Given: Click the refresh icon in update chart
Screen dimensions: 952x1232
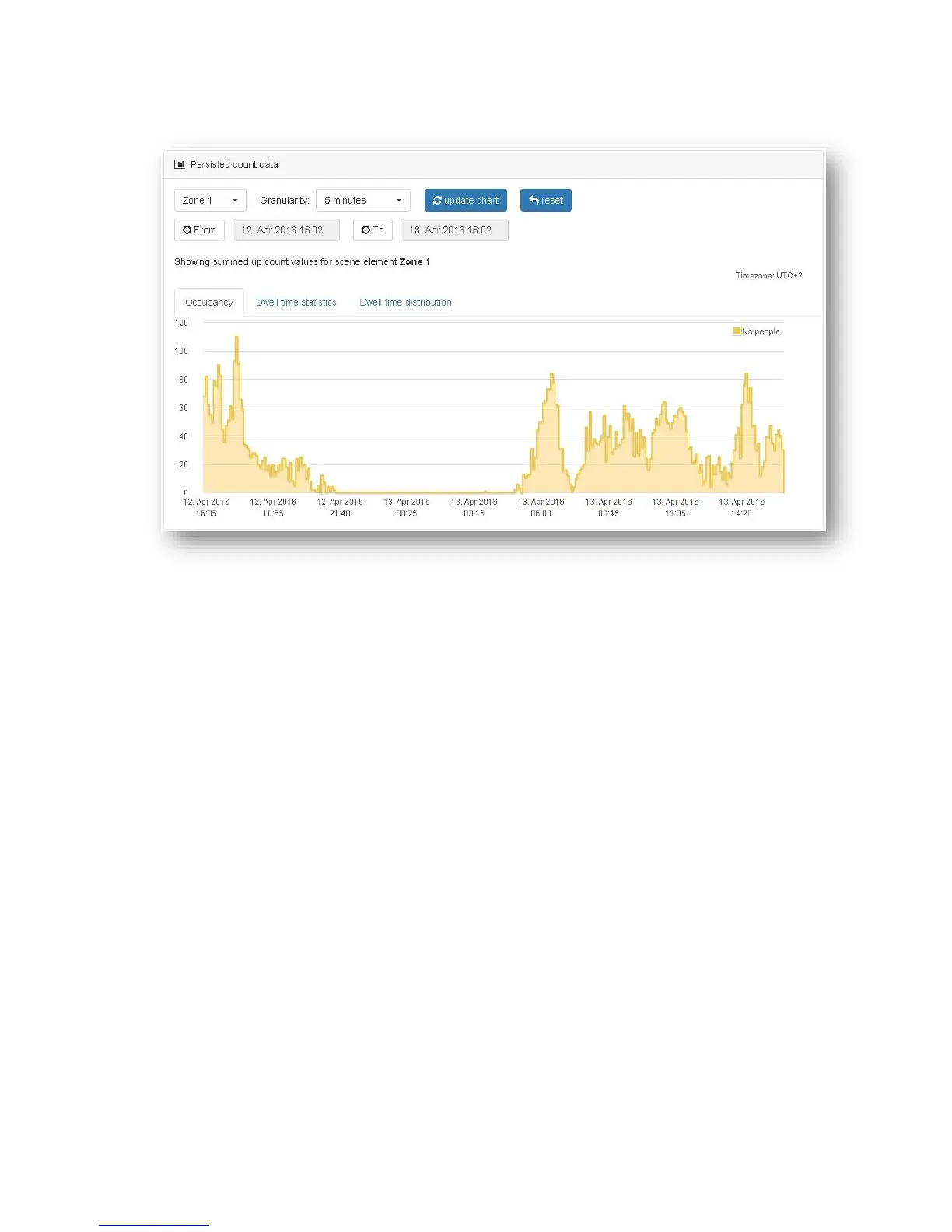Looking at the screenshot, I should pos(438,201).
